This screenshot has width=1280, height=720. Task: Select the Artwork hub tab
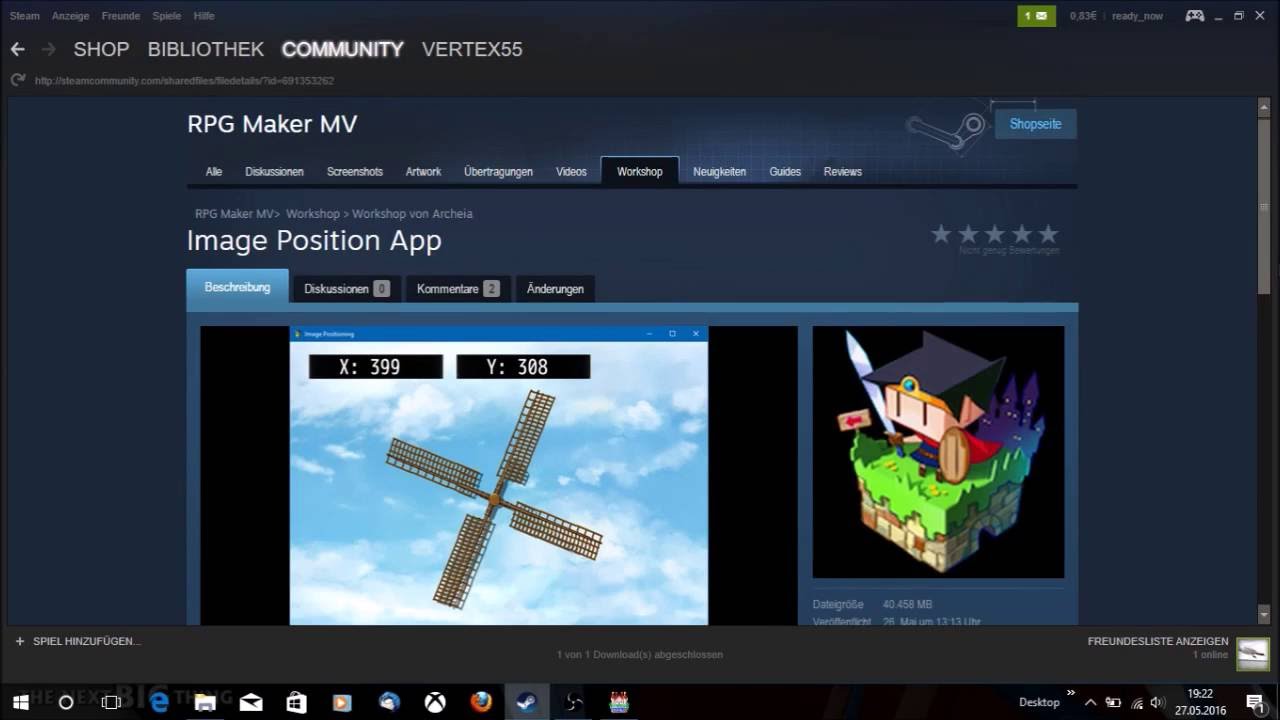coord(423,172)
